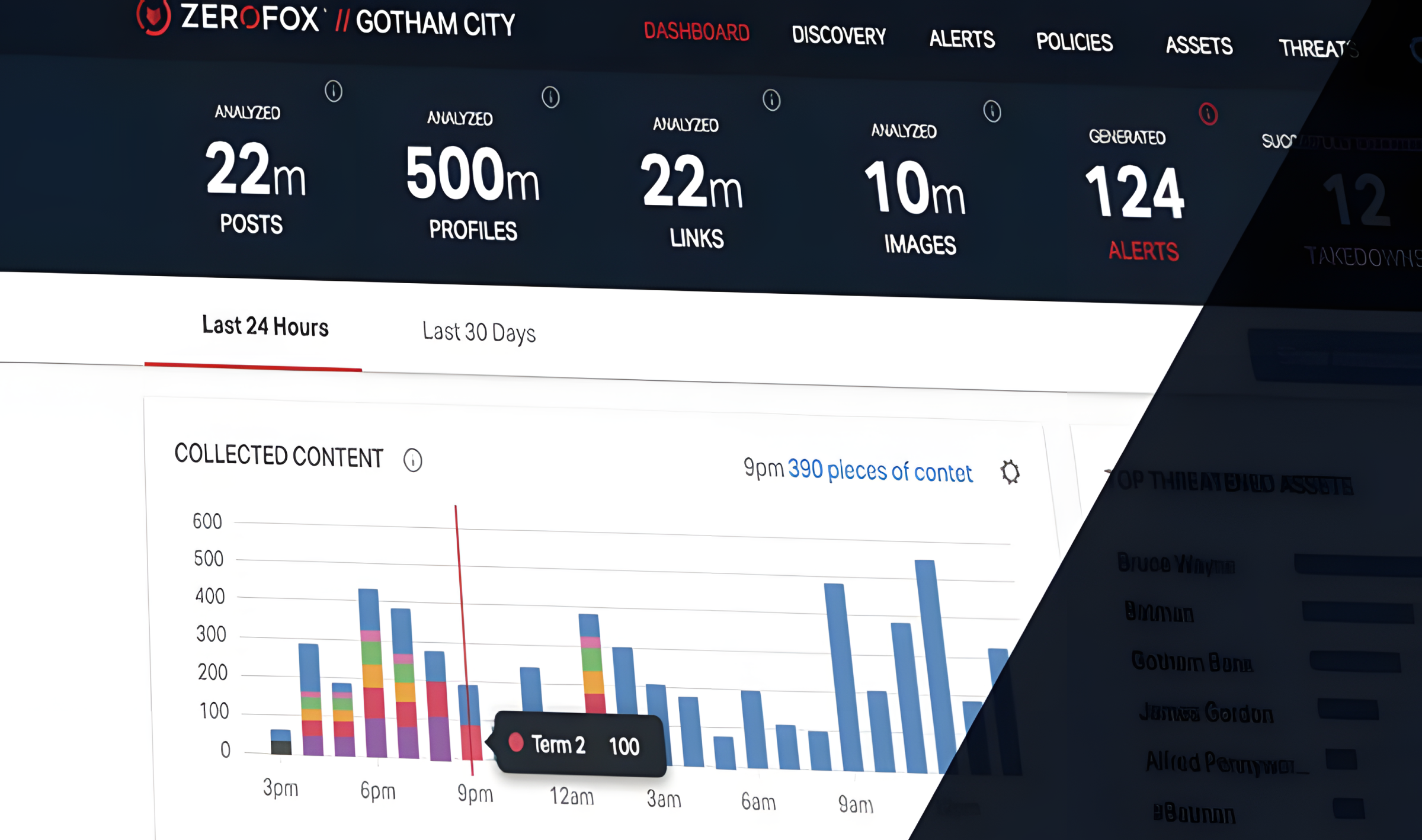Image resolution: width=1422 pixels, height=840 pixels.
Task: Select the multicolored stacked bar near 12am
Action: (592, 663)
